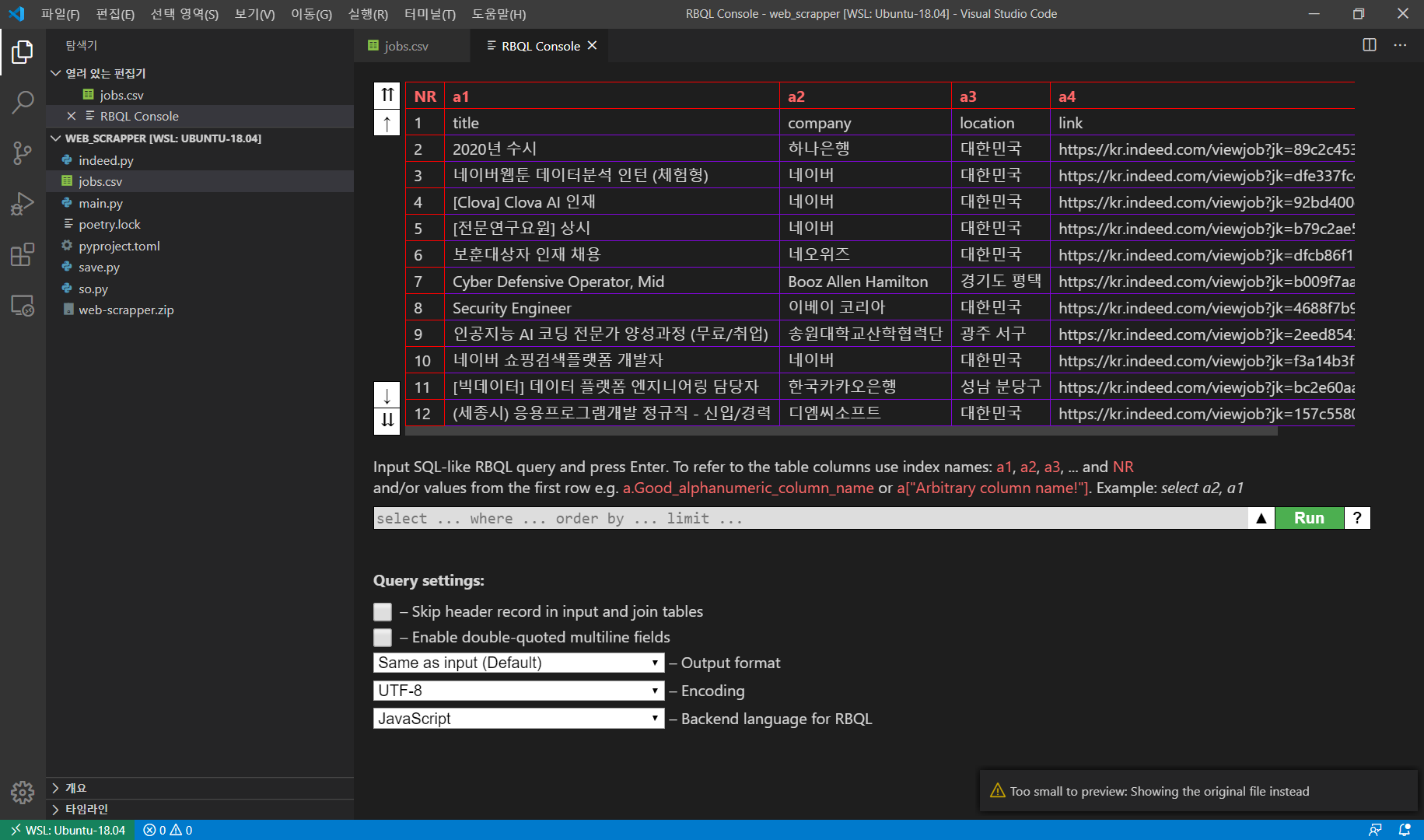
Task: Open the Selection menu 선택 영역(S)
Action: point(184,14)
